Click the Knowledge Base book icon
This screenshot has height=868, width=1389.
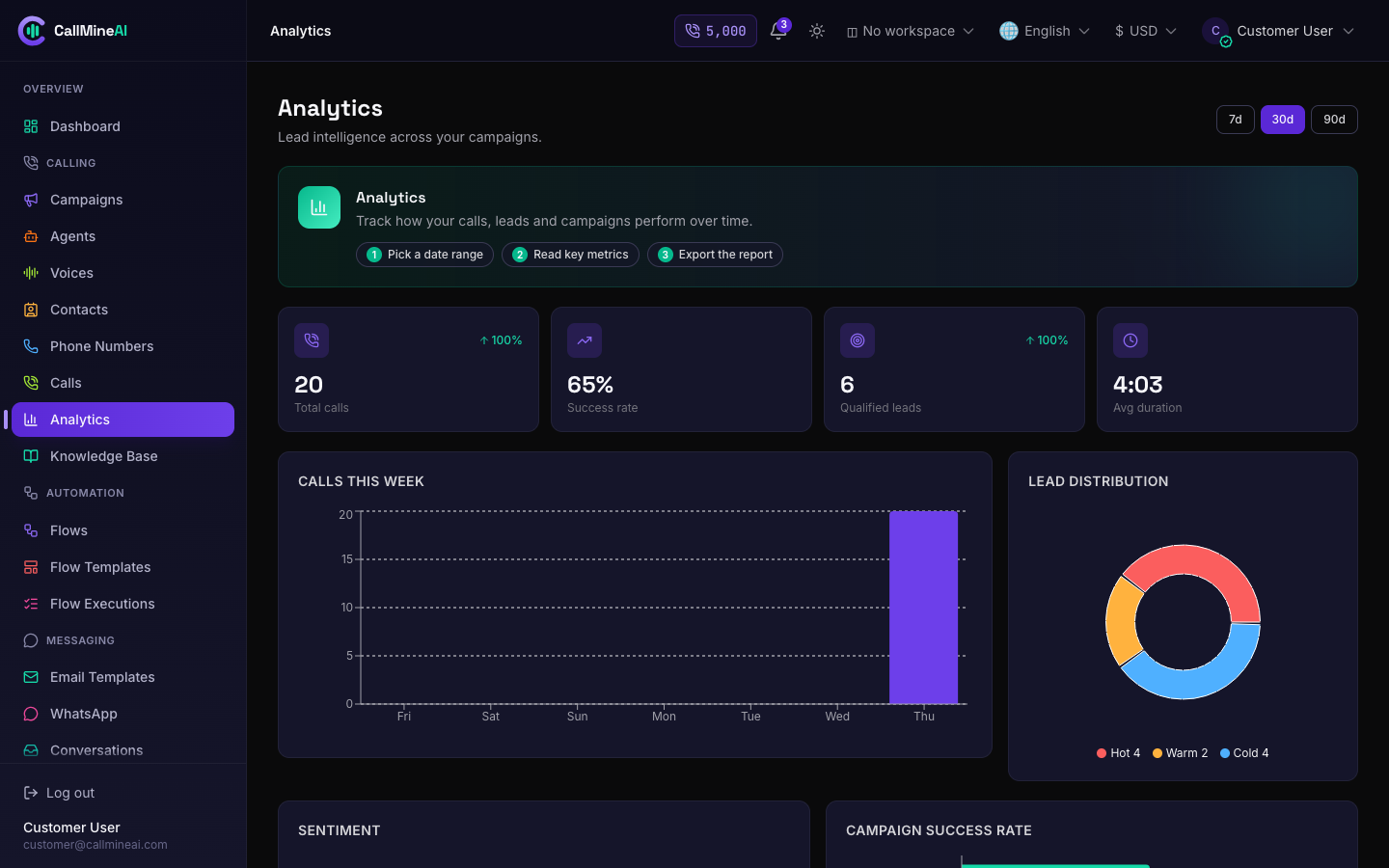coord(31,456)
